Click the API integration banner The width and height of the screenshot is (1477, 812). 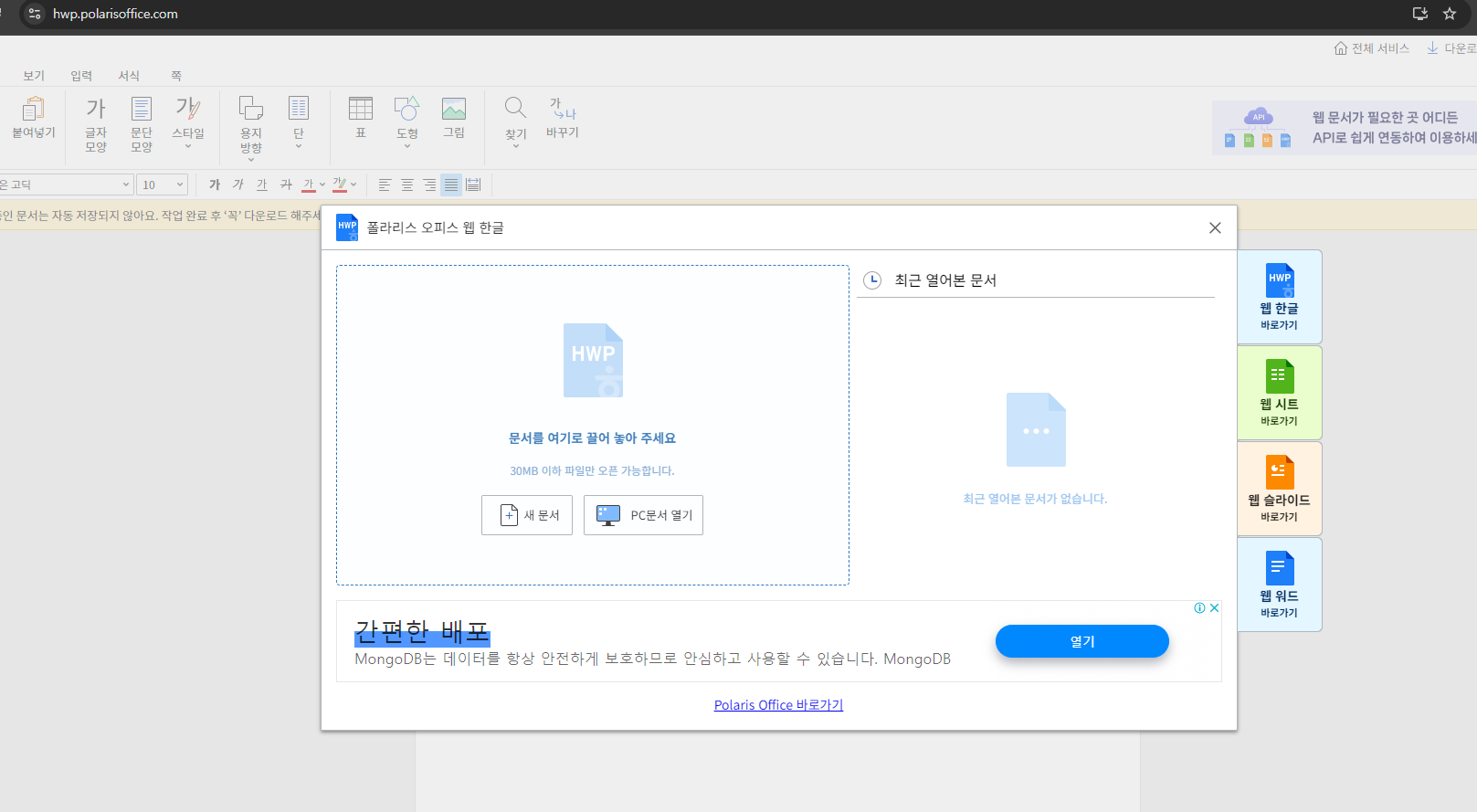click(x=1345, y=128)
